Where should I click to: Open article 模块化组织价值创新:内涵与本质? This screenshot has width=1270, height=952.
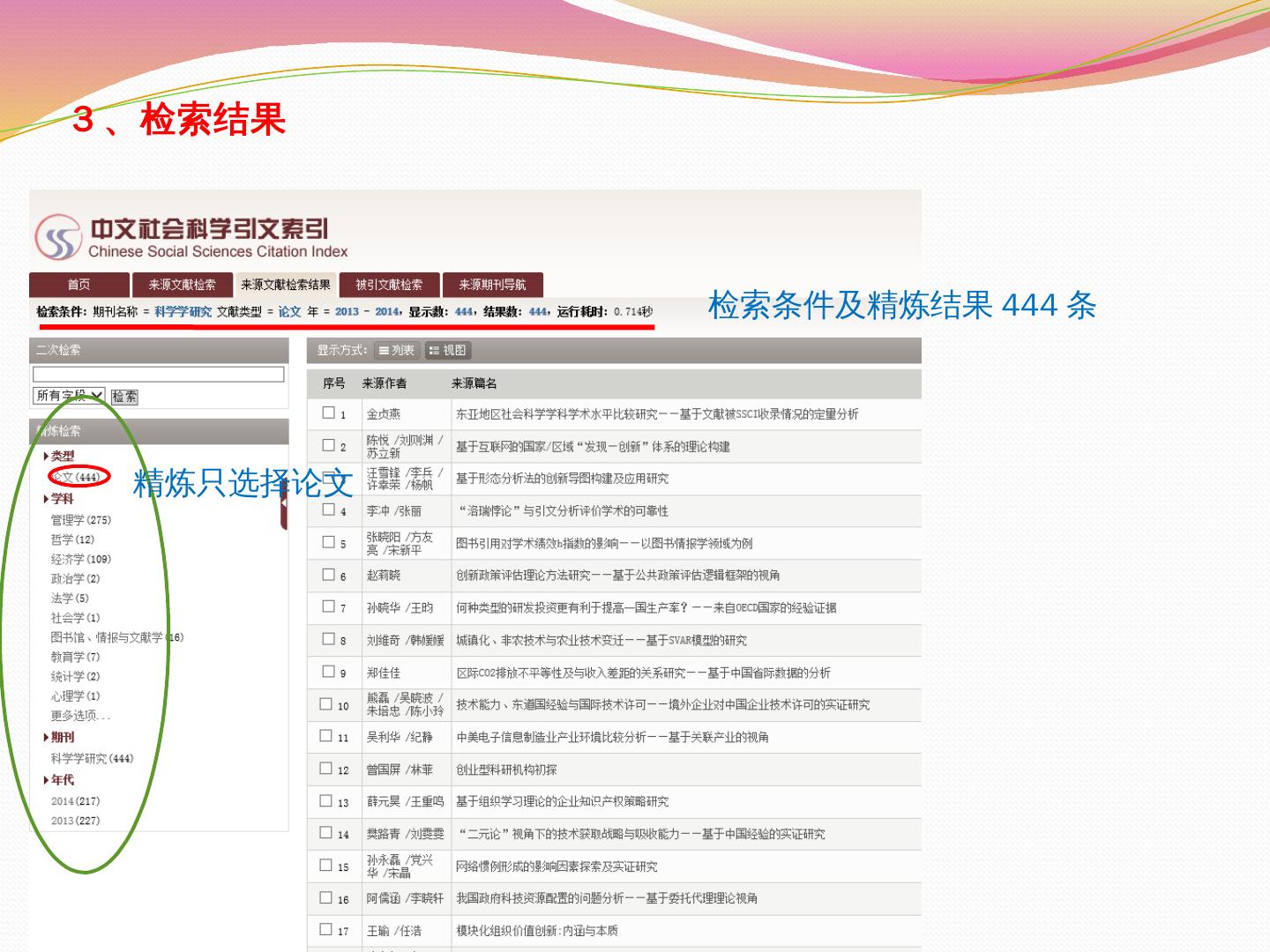537,931
